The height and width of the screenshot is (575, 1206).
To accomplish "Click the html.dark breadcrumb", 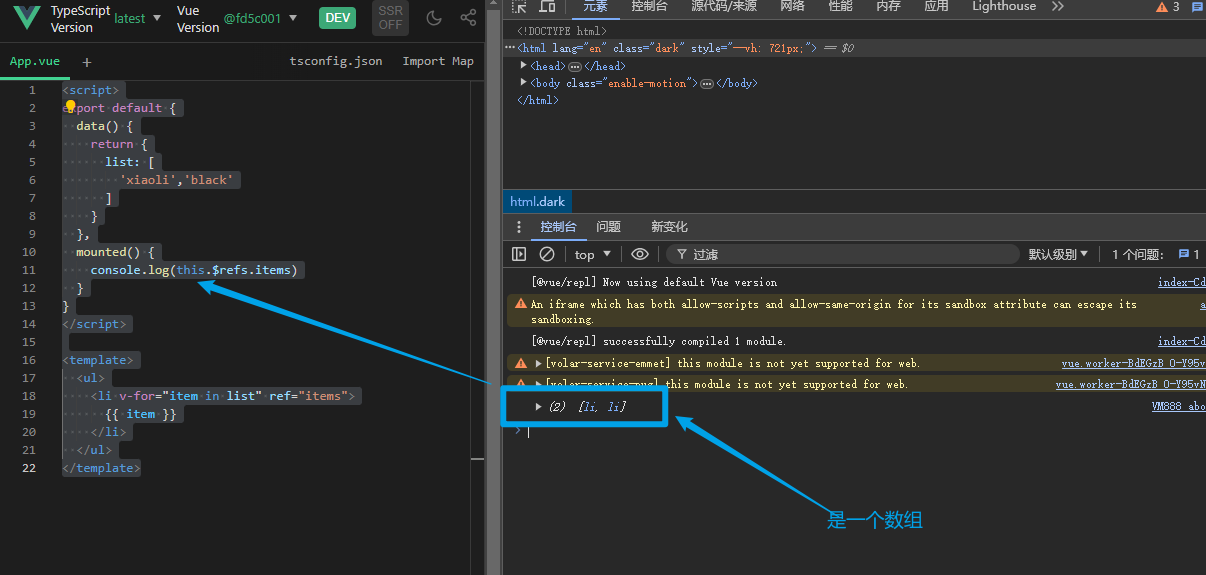I will click(537, 202).
